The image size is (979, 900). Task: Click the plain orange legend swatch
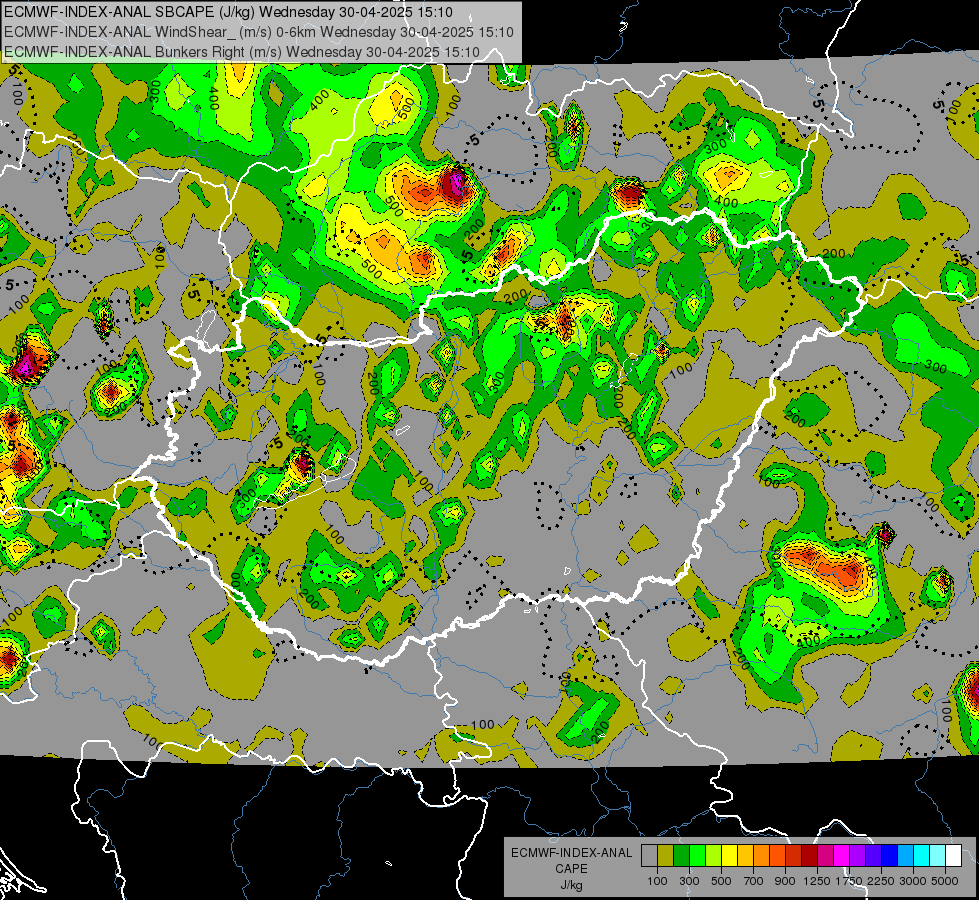point(761,855)
